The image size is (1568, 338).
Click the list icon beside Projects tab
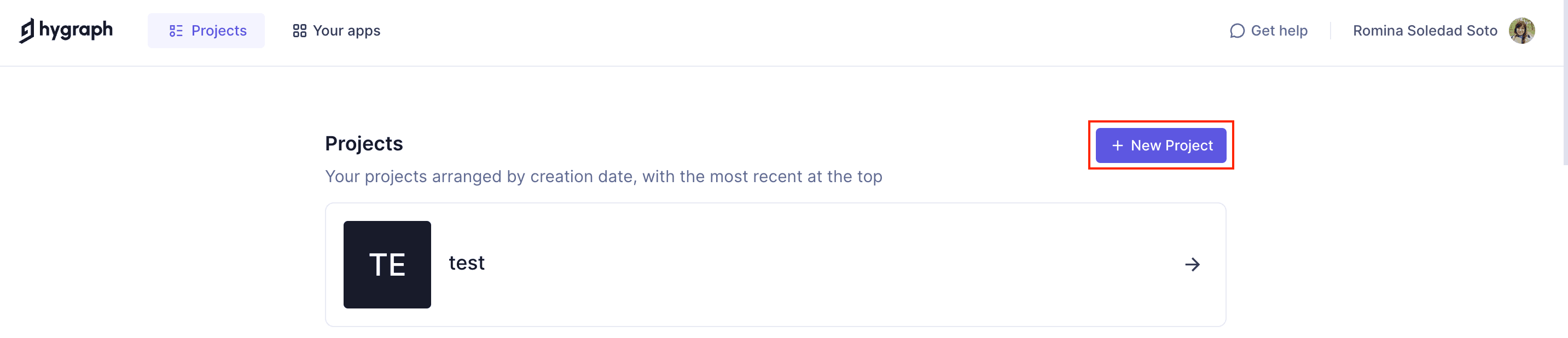(x=176, y=31)
